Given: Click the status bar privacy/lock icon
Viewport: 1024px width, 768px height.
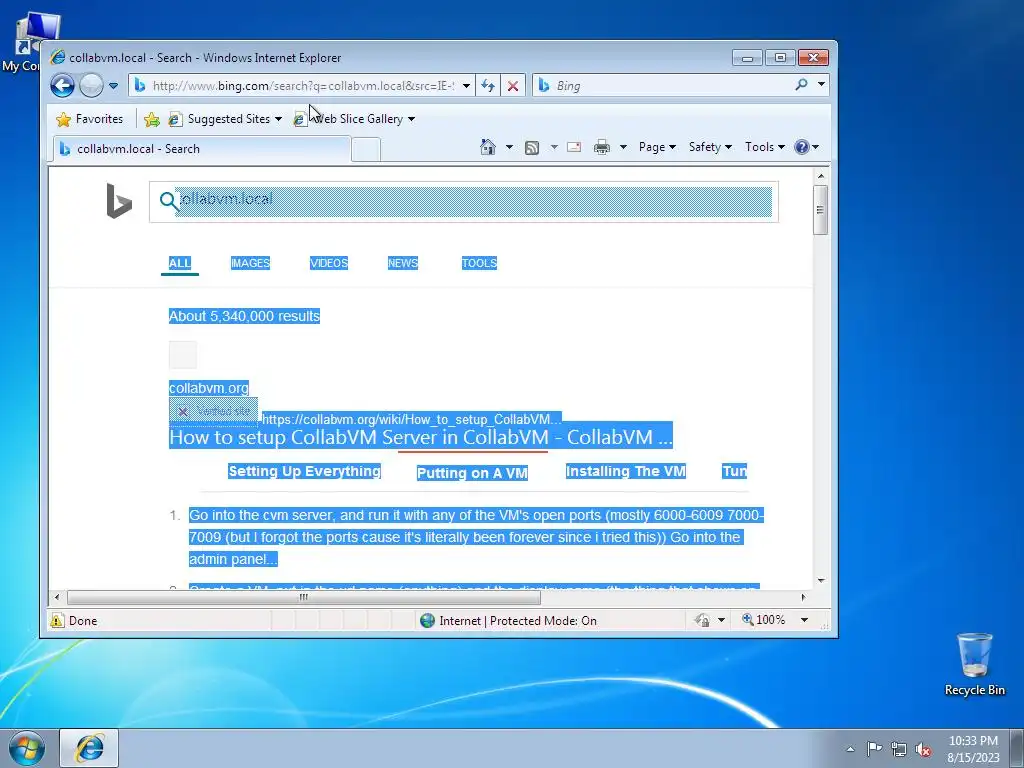Looking at the screenshot, I should [x=703, y=620].
